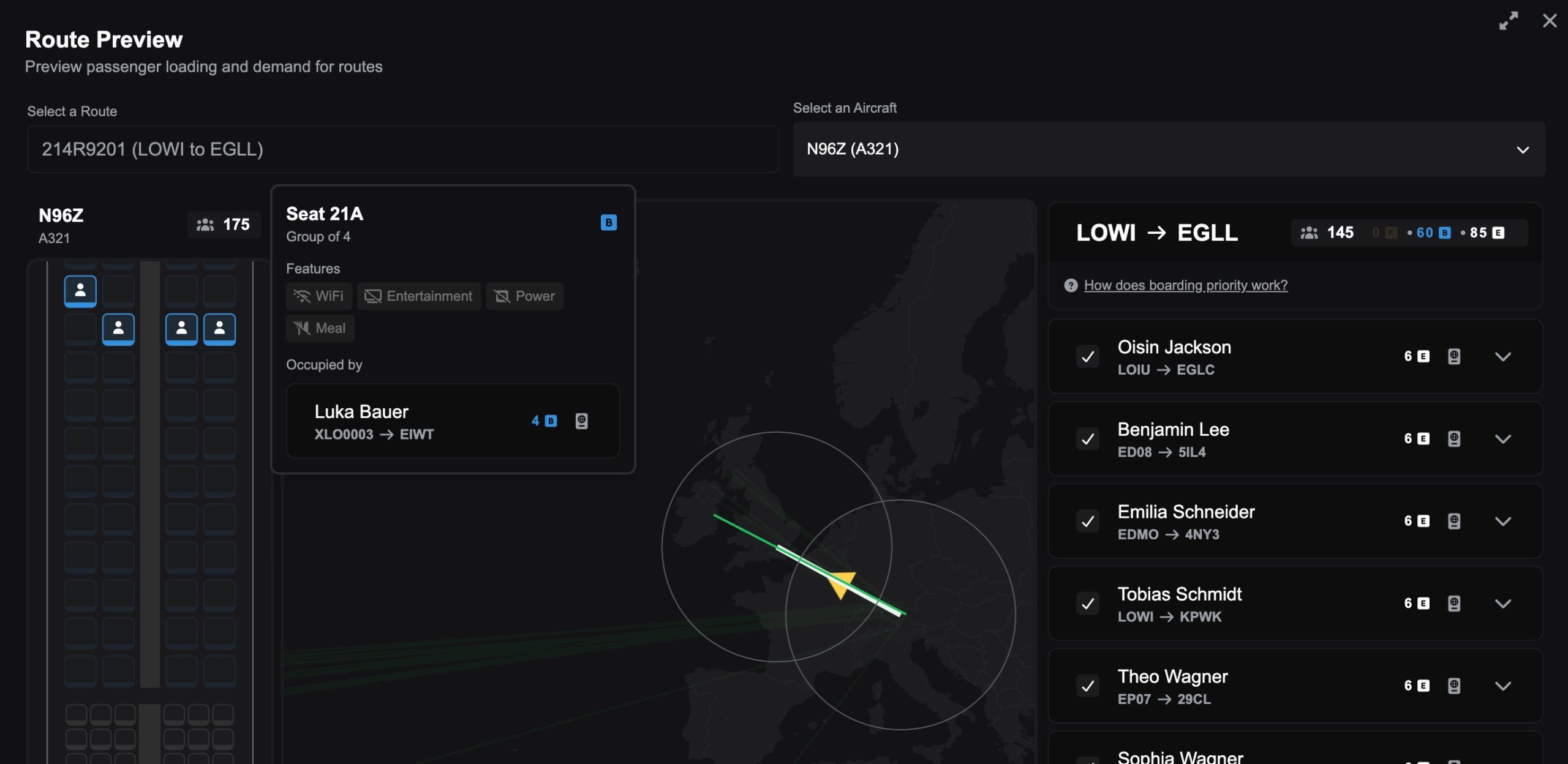Click the 175 seats capacity icon
The image size is (1568, 764).
click(205, 225)
